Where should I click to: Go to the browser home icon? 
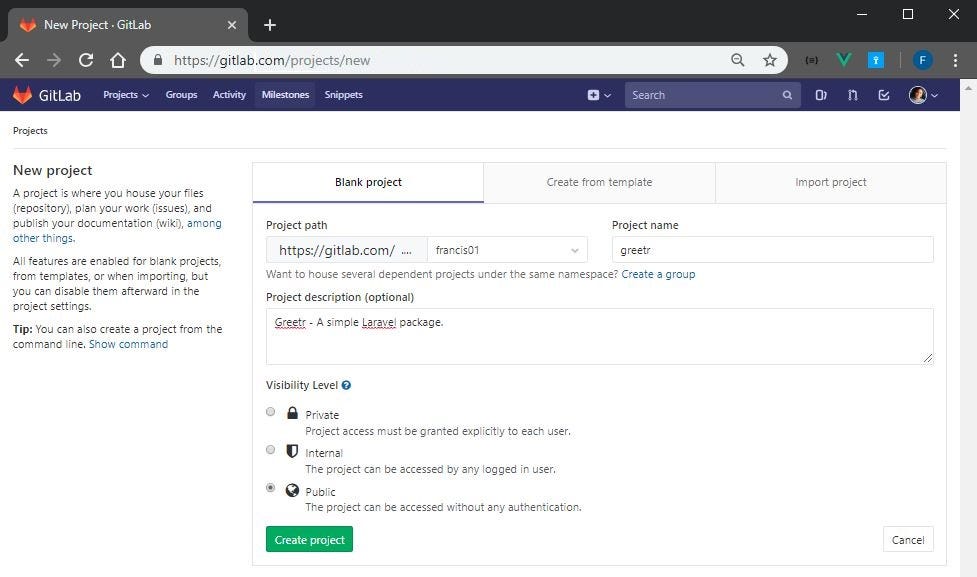coord(118,60)
